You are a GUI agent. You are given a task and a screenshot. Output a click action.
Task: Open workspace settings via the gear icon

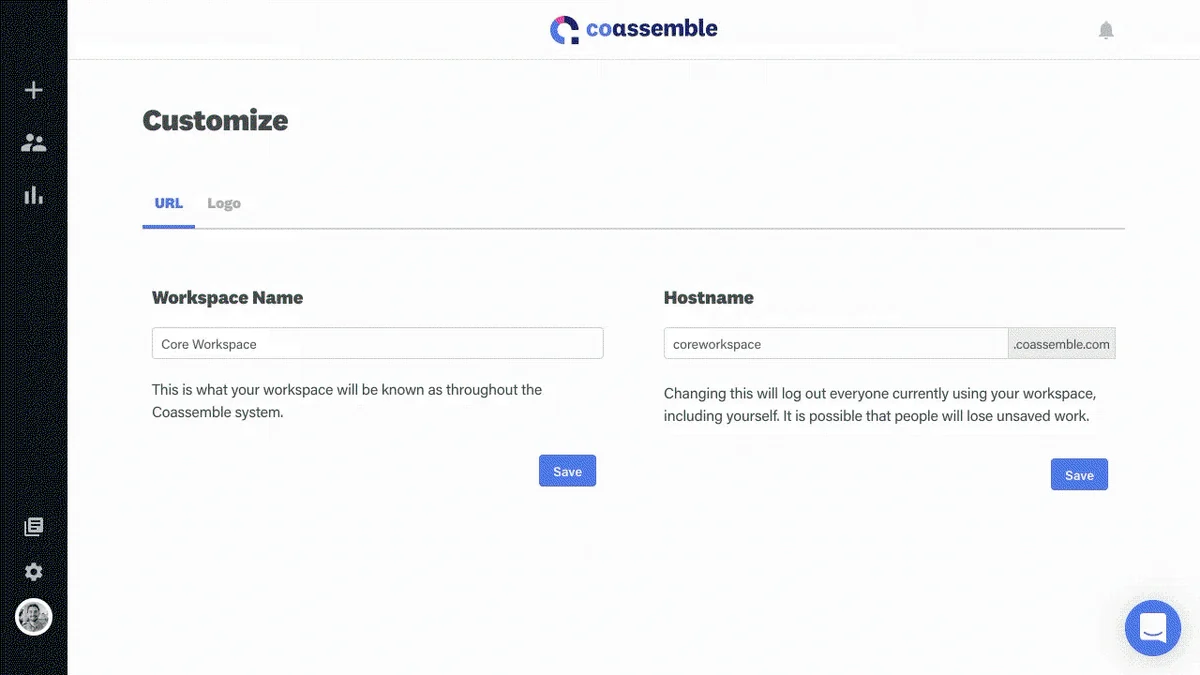(x=33, y=571)
